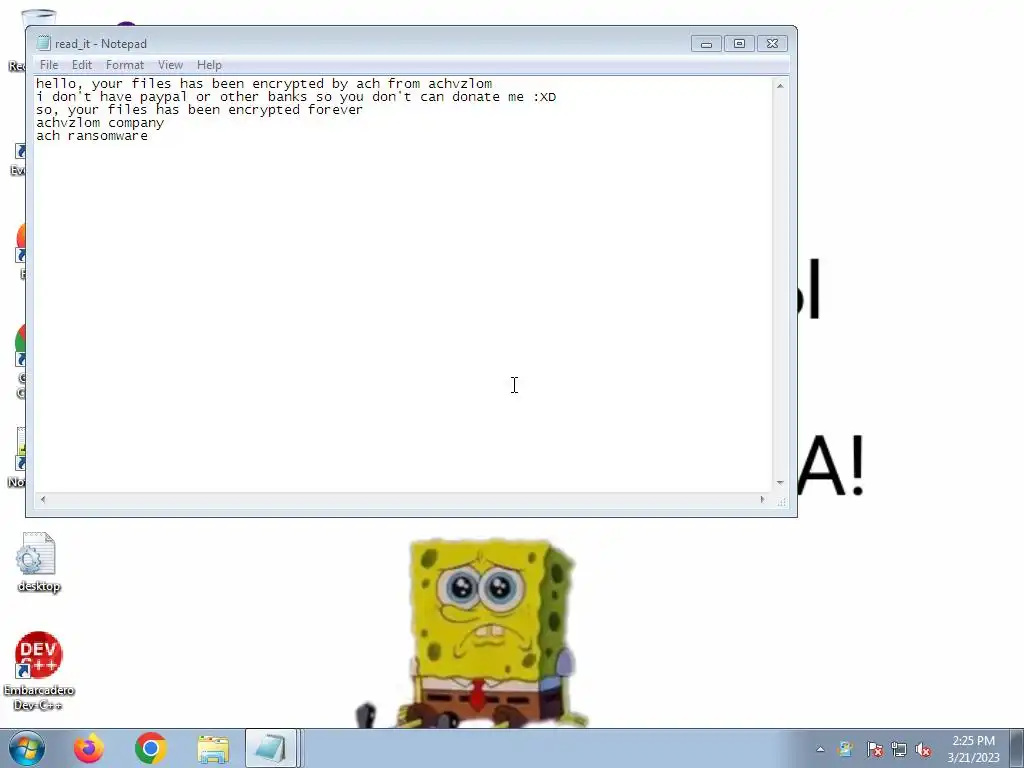Close the read_it Notepad window
This screenshot has width=1024, height=768.
point(772,44)
